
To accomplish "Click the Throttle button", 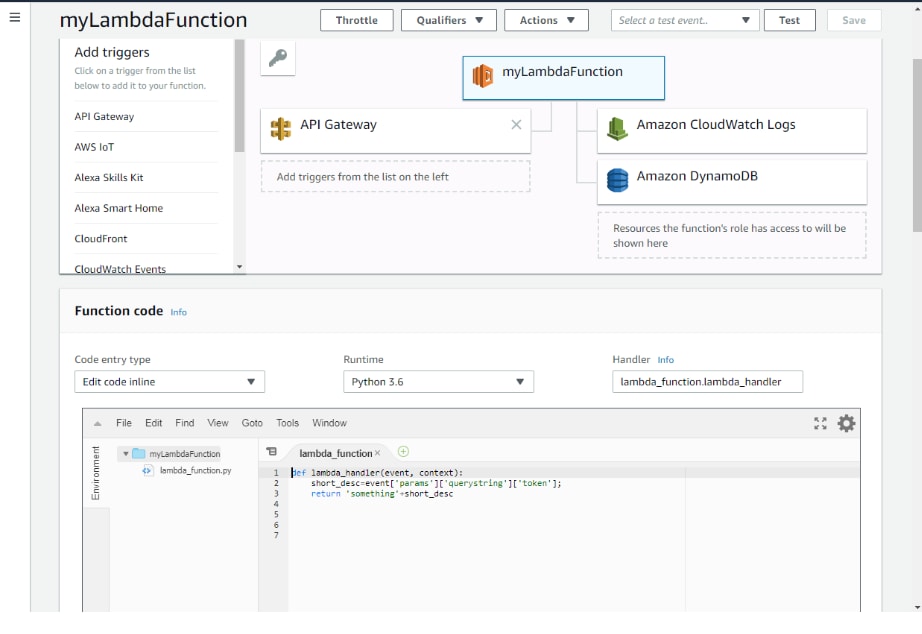I will 357,20.
